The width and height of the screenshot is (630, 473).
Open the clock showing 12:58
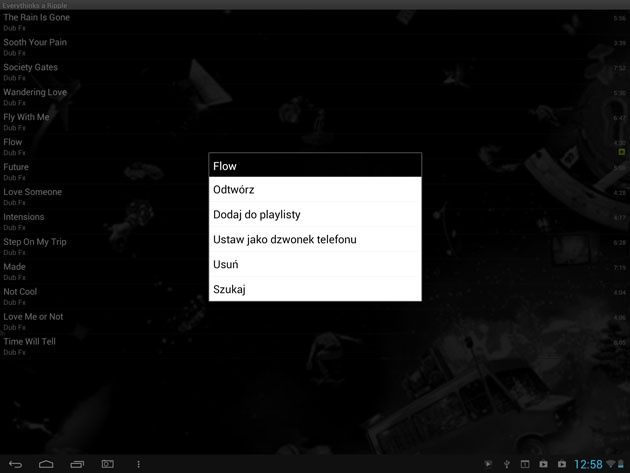[x=588, y=465]
